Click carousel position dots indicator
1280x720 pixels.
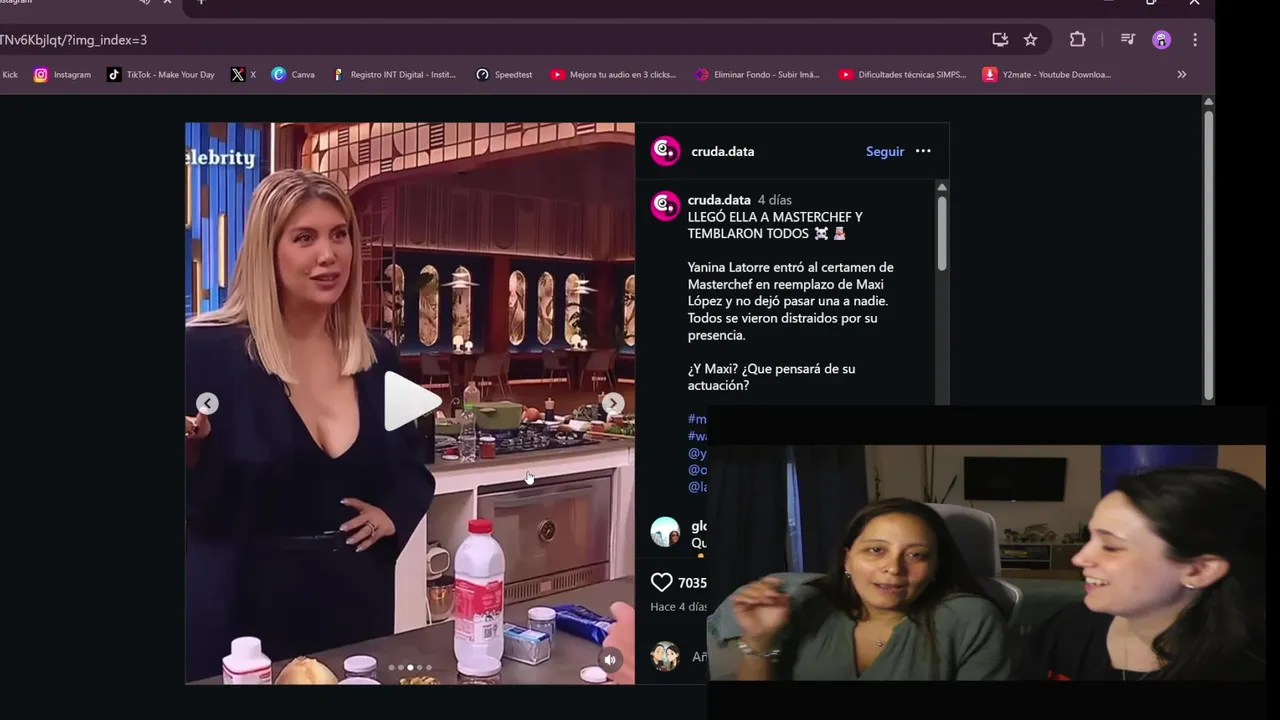point(410,667)
